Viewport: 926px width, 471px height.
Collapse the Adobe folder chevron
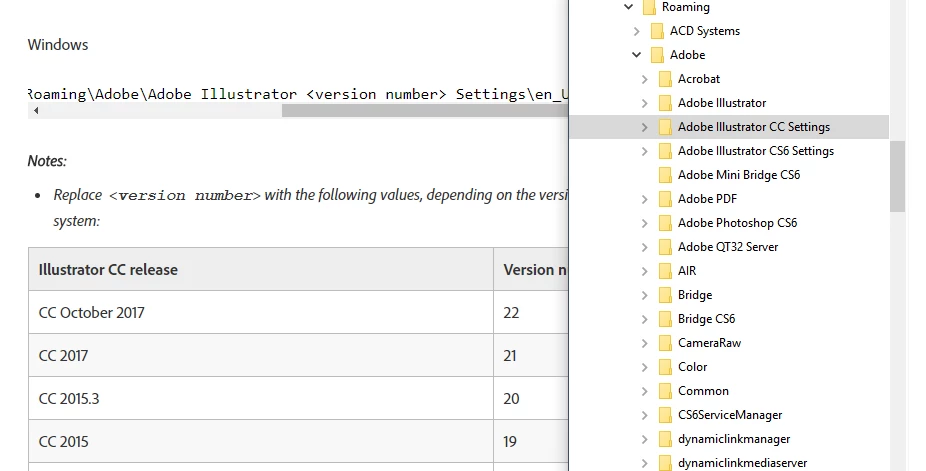click(x=637, y=55)
